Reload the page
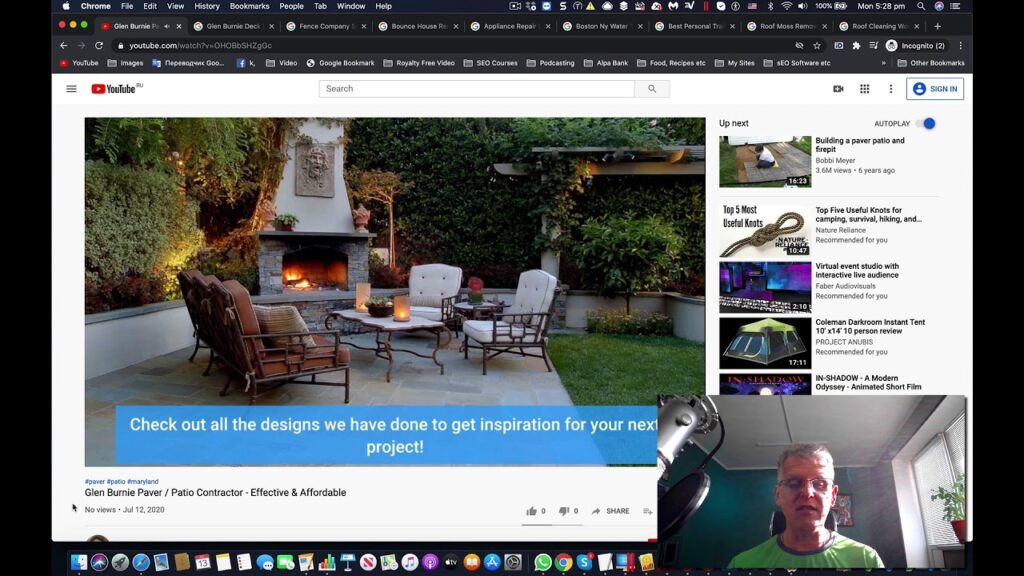 click(x=99, y=46)
